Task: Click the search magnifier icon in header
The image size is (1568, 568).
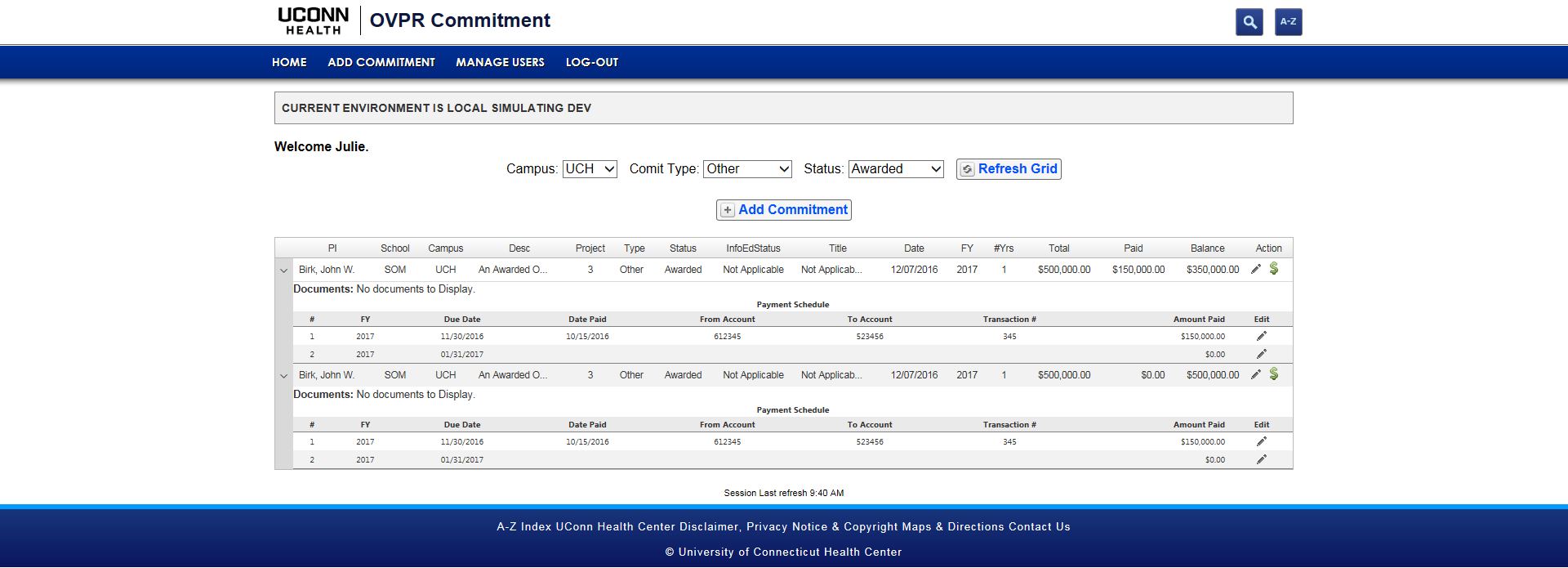Action: 1249,22
